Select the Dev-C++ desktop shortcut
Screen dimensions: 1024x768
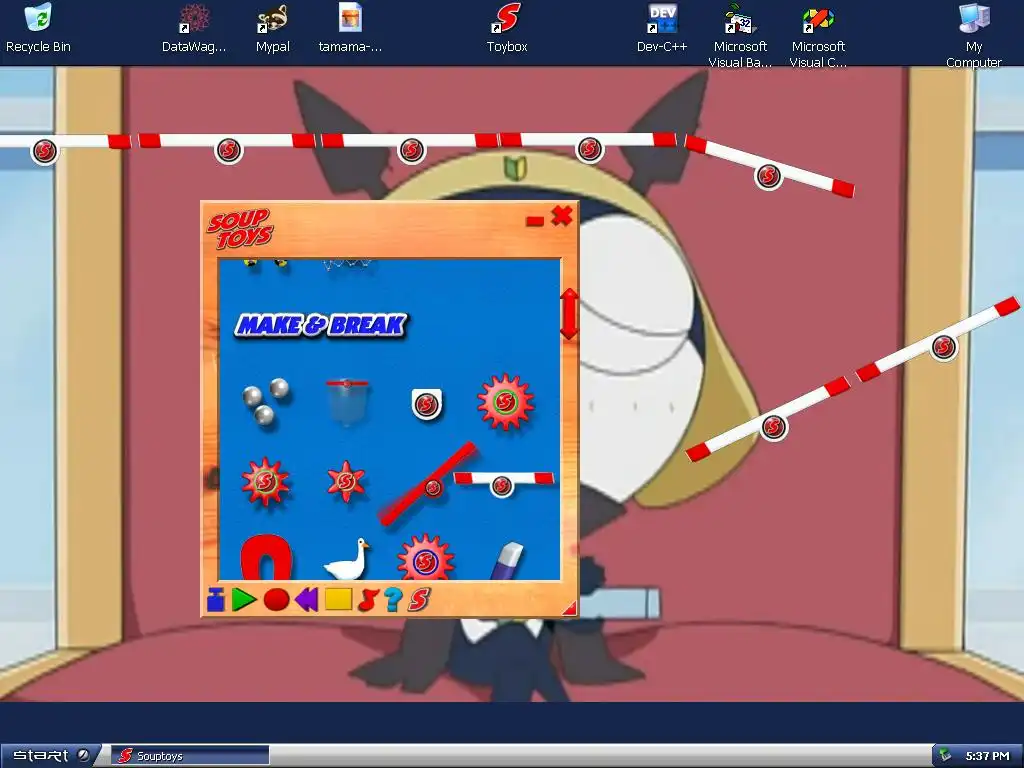662,29
